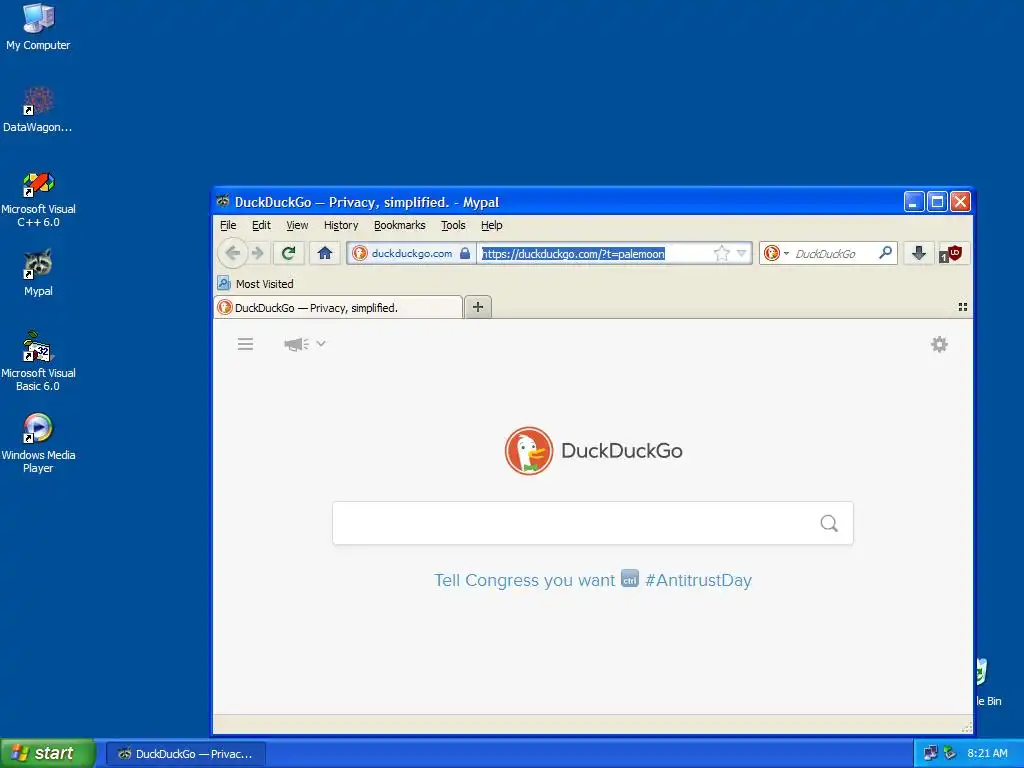
Task: Click the safely remove hardware tray icon
Action: (x=950, y=753)
